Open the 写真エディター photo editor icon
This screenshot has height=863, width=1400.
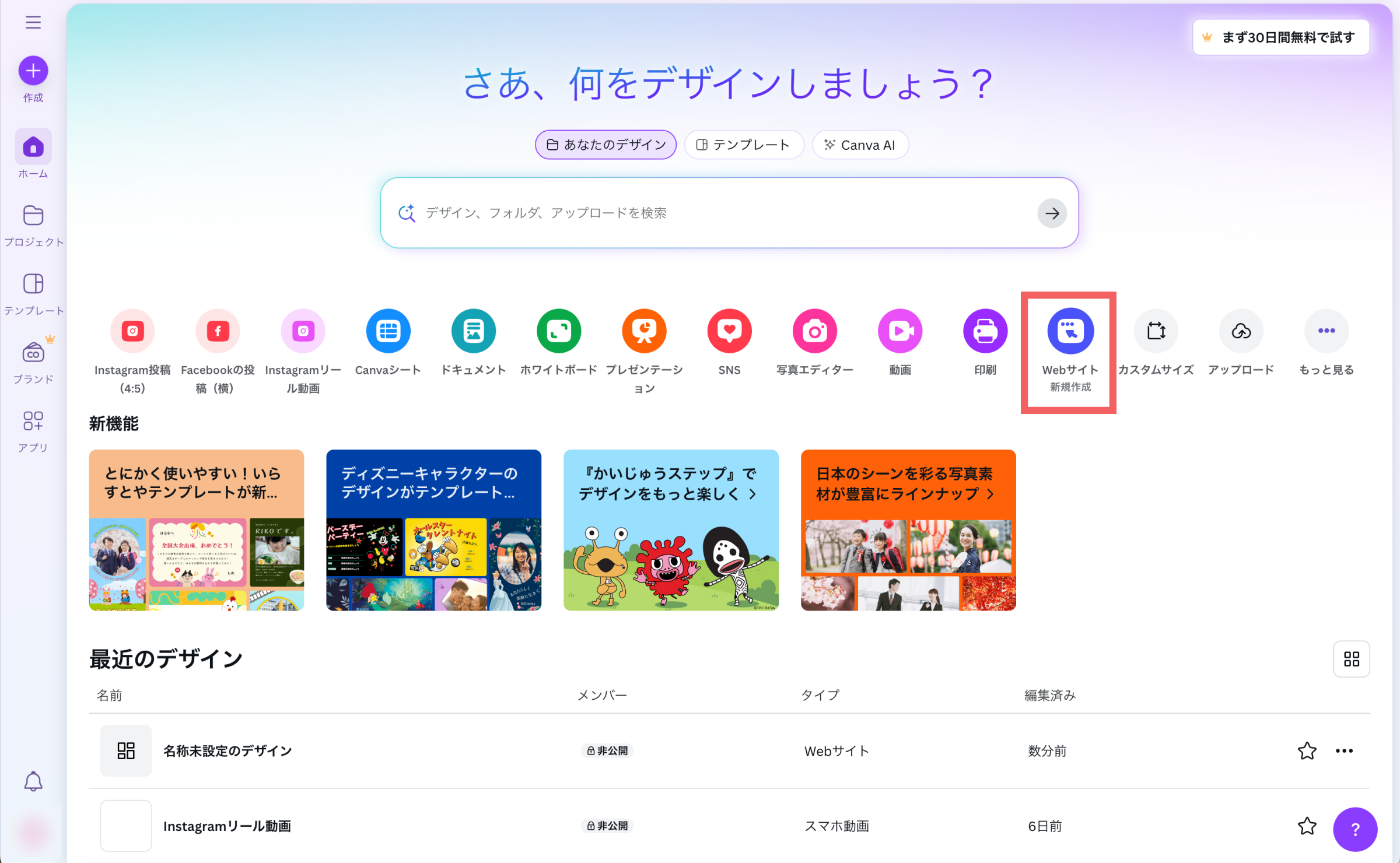click(x=814, y=331)
